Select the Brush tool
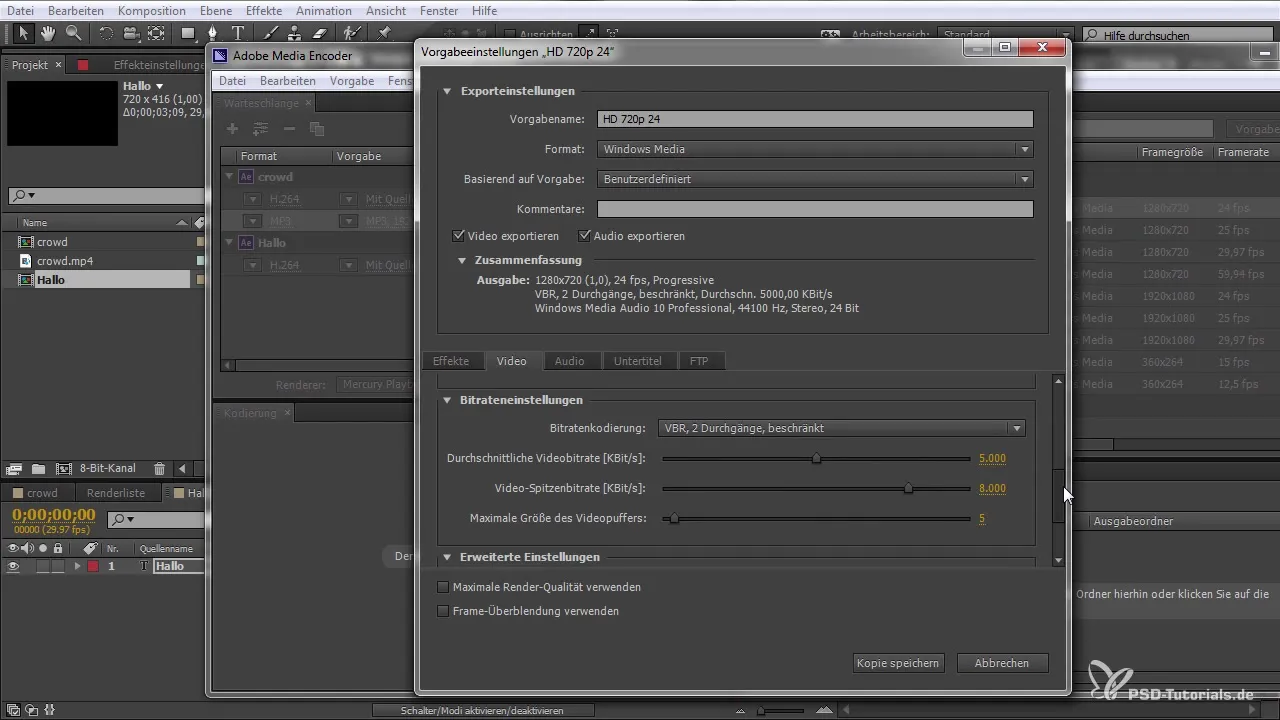 point(271,33)
